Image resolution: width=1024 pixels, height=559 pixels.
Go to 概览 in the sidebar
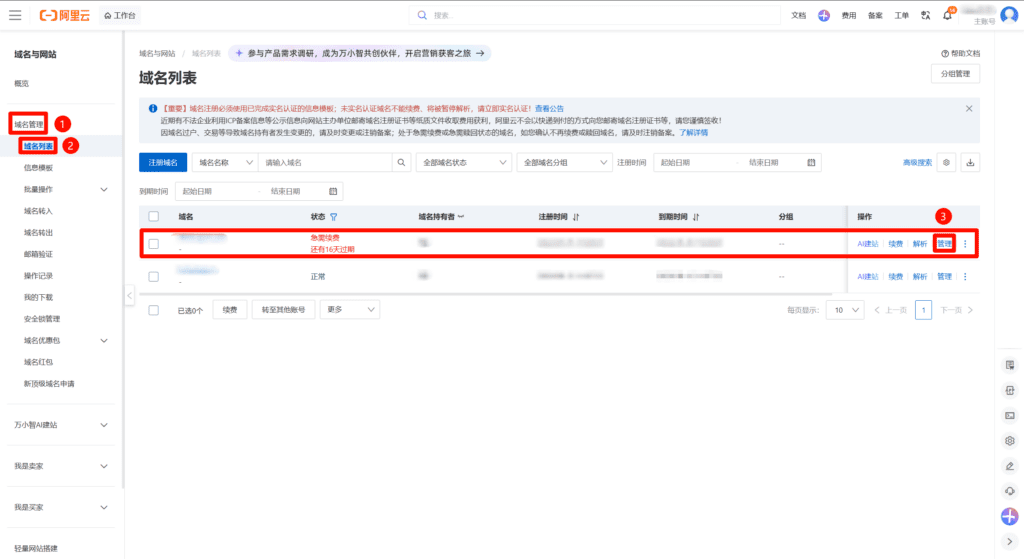22,84
